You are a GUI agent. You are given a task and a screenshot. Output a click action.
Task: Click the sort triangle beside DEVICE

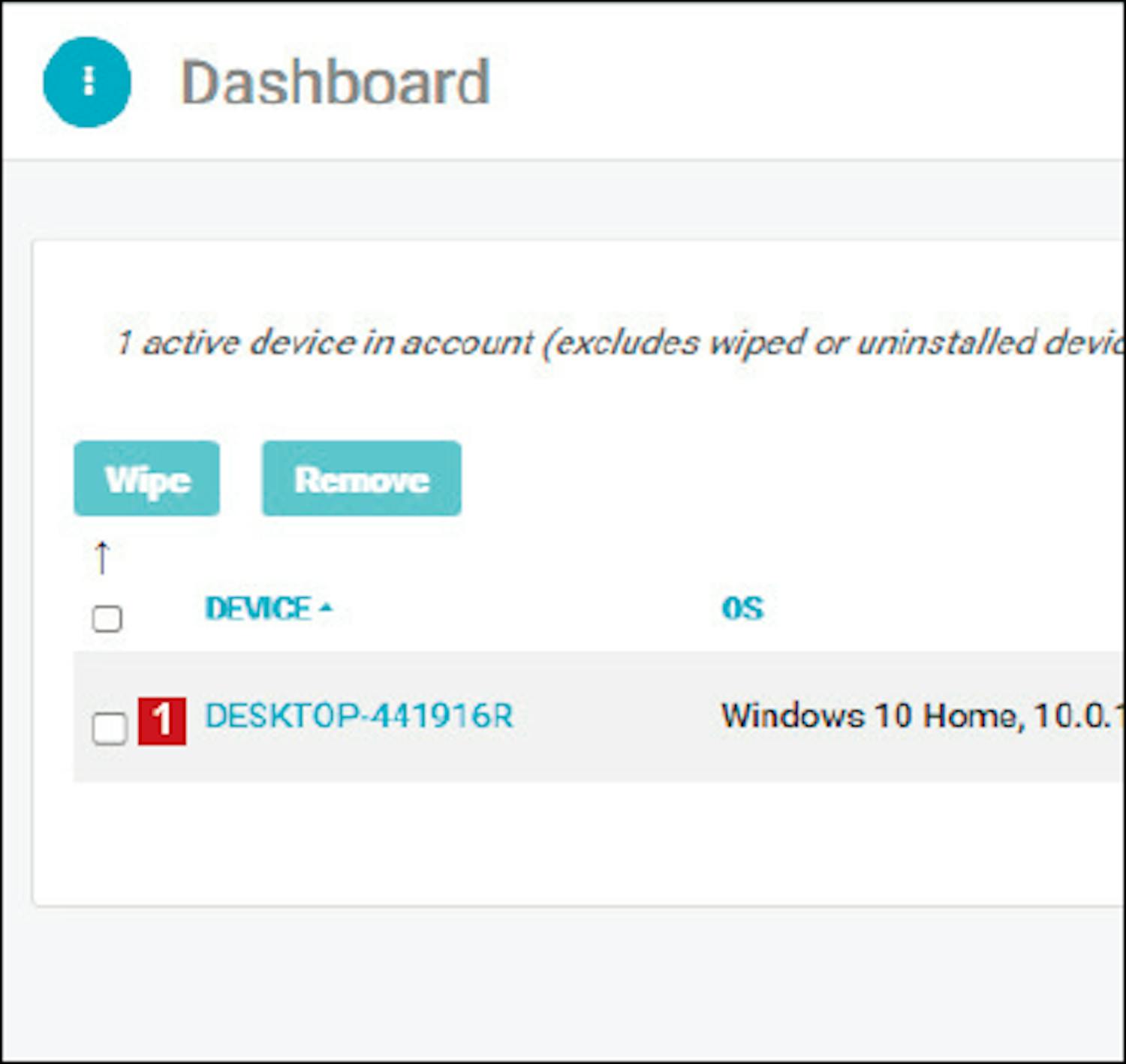pos(326,608)
